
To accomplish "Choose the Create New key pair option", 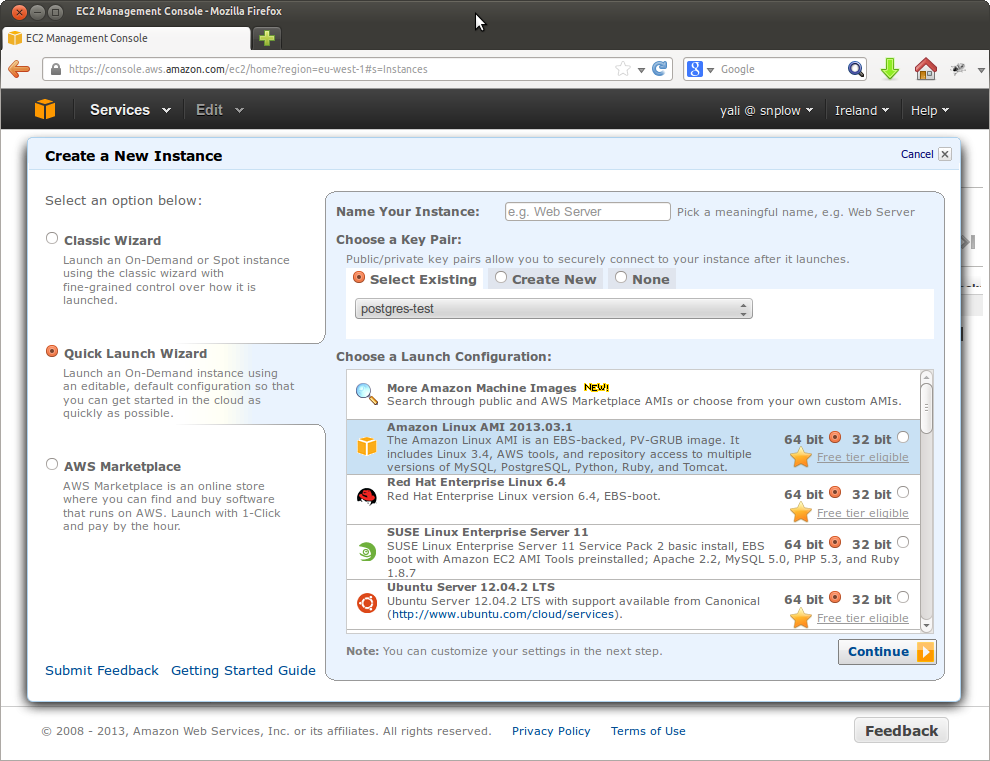I will pyautogui.click(x=501, y=278).
